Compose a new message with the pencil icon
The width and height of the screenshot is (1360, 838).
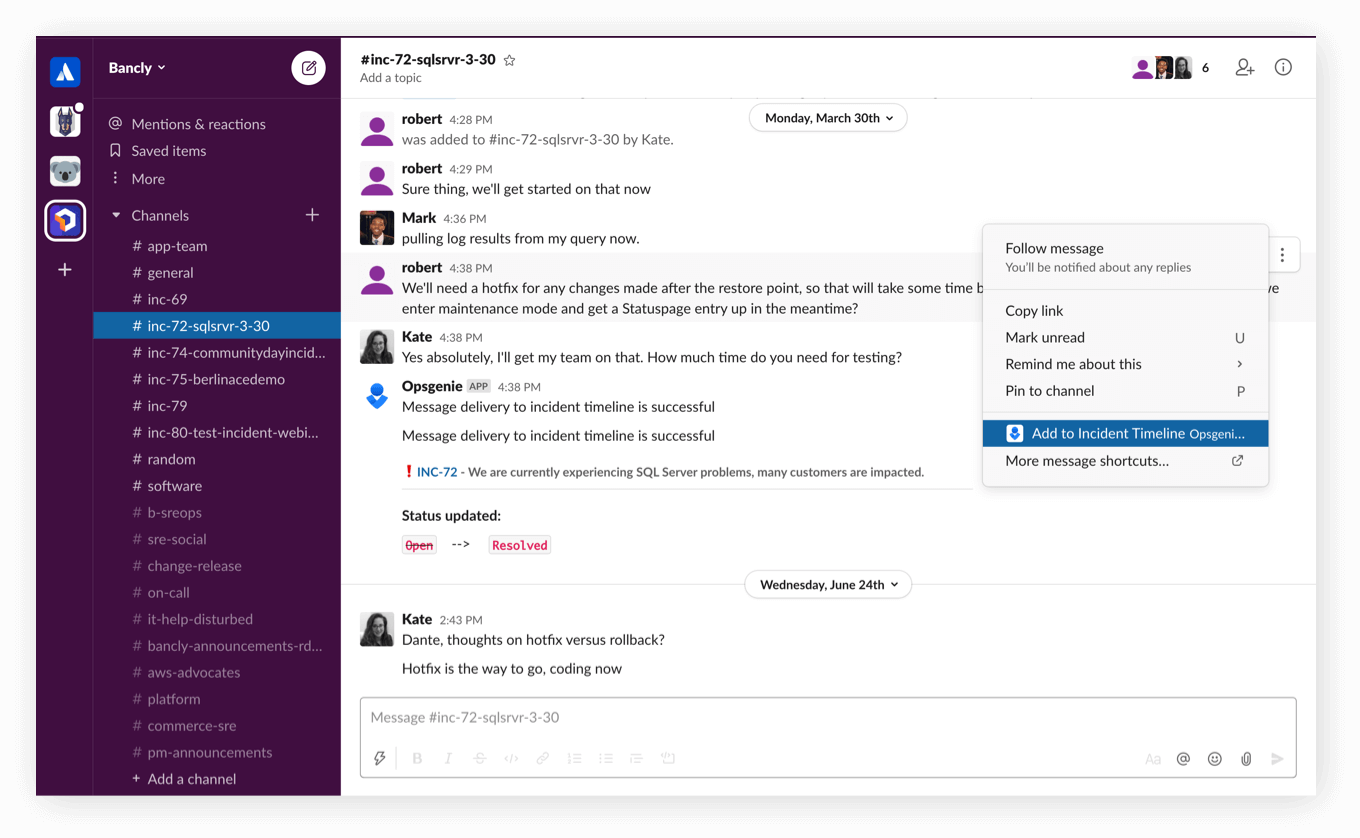308,67
